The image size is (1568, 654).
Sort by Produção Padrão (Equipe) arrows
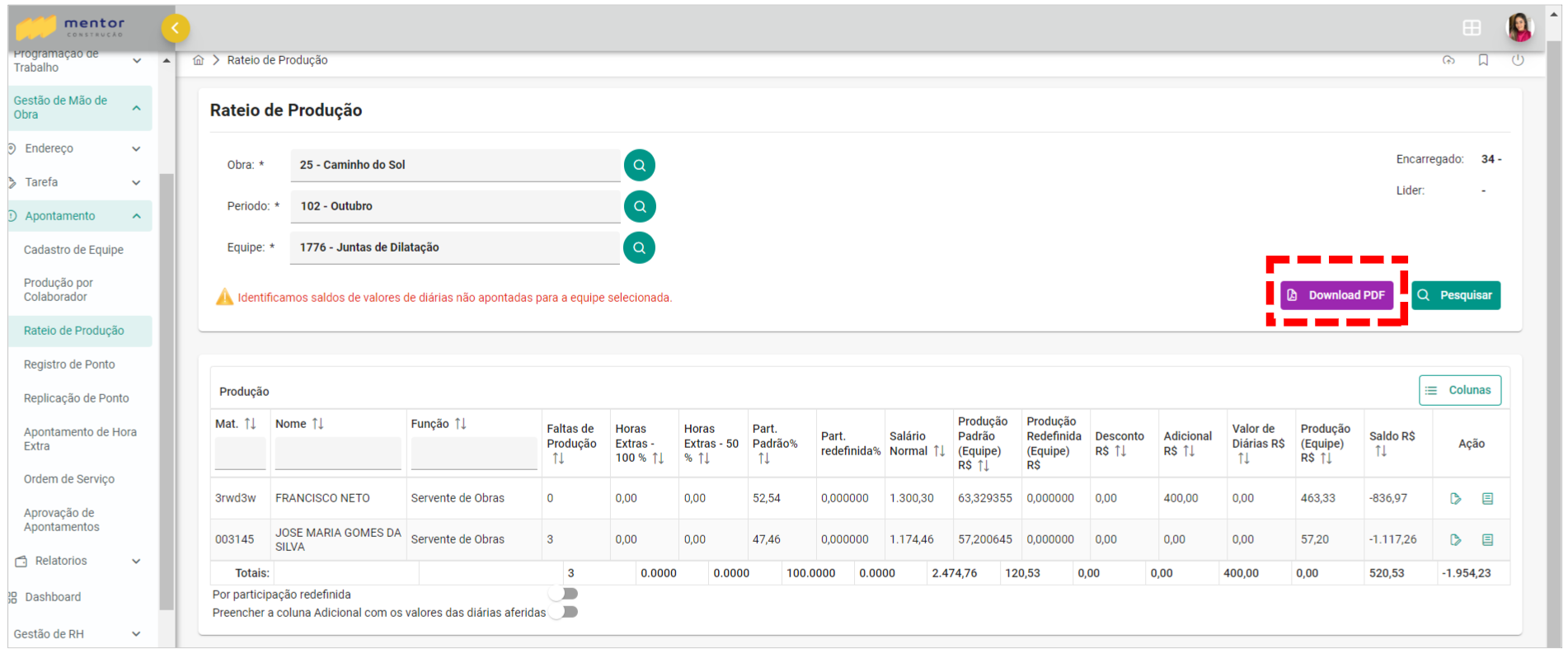[x=984, y=466]
